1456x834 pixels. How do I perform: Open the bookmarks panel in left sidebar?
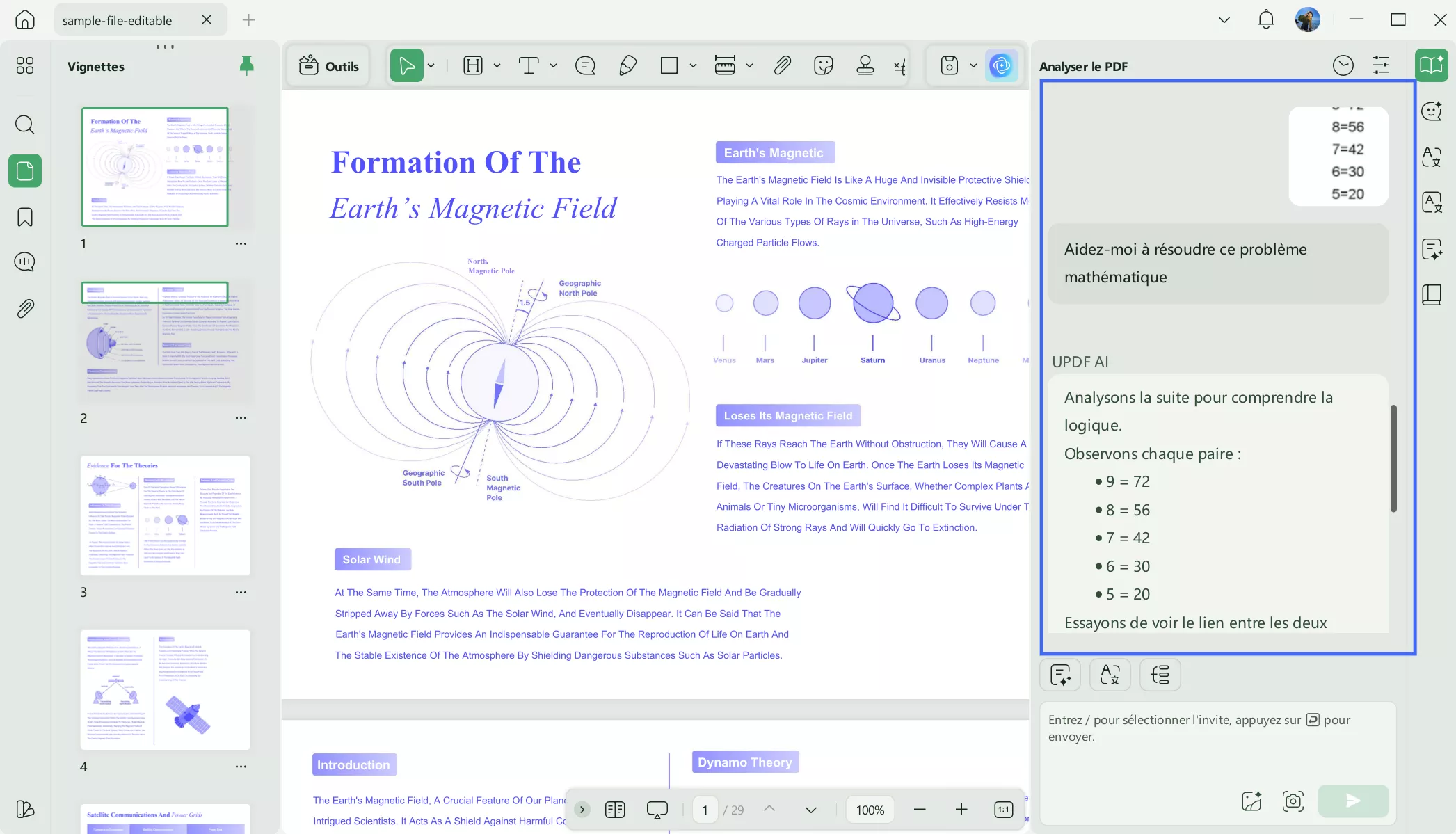pyautogui.click(x=25, y=217)
